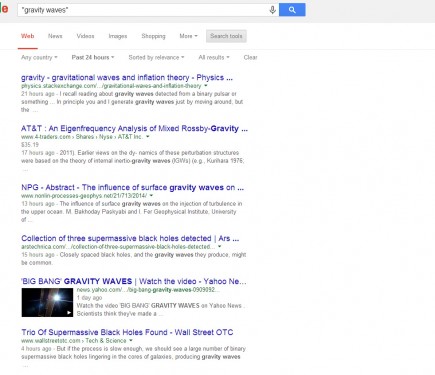435x375 pixels.
Task: Expand the More tab dropdown
Action: (188, 36)
